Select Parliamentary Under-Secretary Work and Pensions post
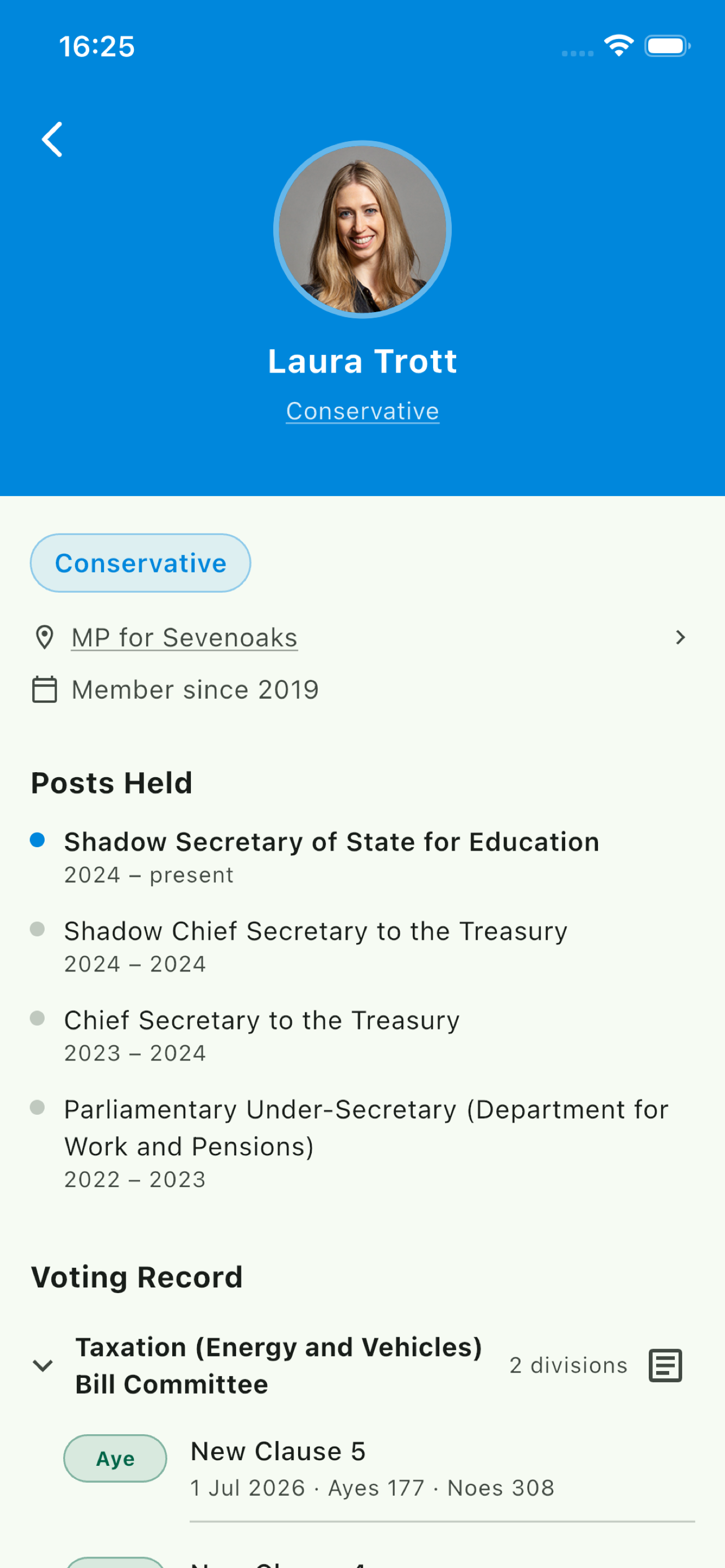This screenshot has width=725, height=1568. pos(366,1143)
